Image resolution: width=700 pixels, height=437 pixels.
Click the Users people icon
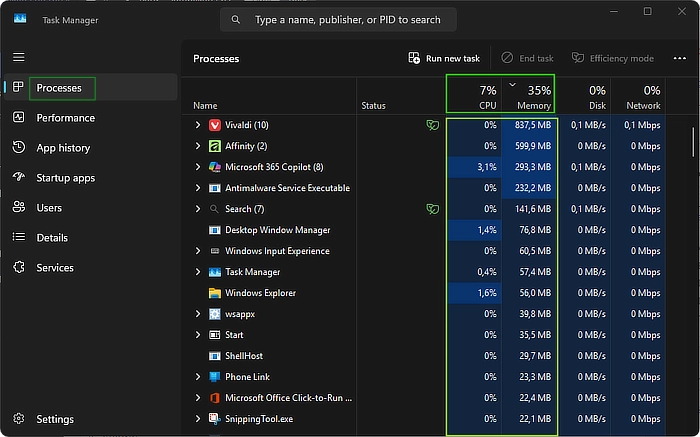point(19,207)
